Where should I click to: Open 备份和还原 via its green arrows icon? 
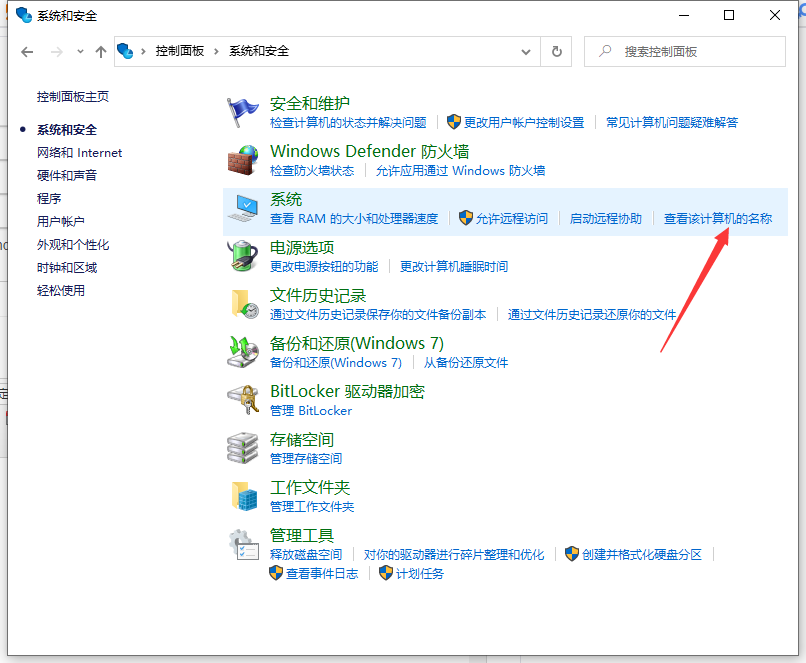[x=242, y=351]
